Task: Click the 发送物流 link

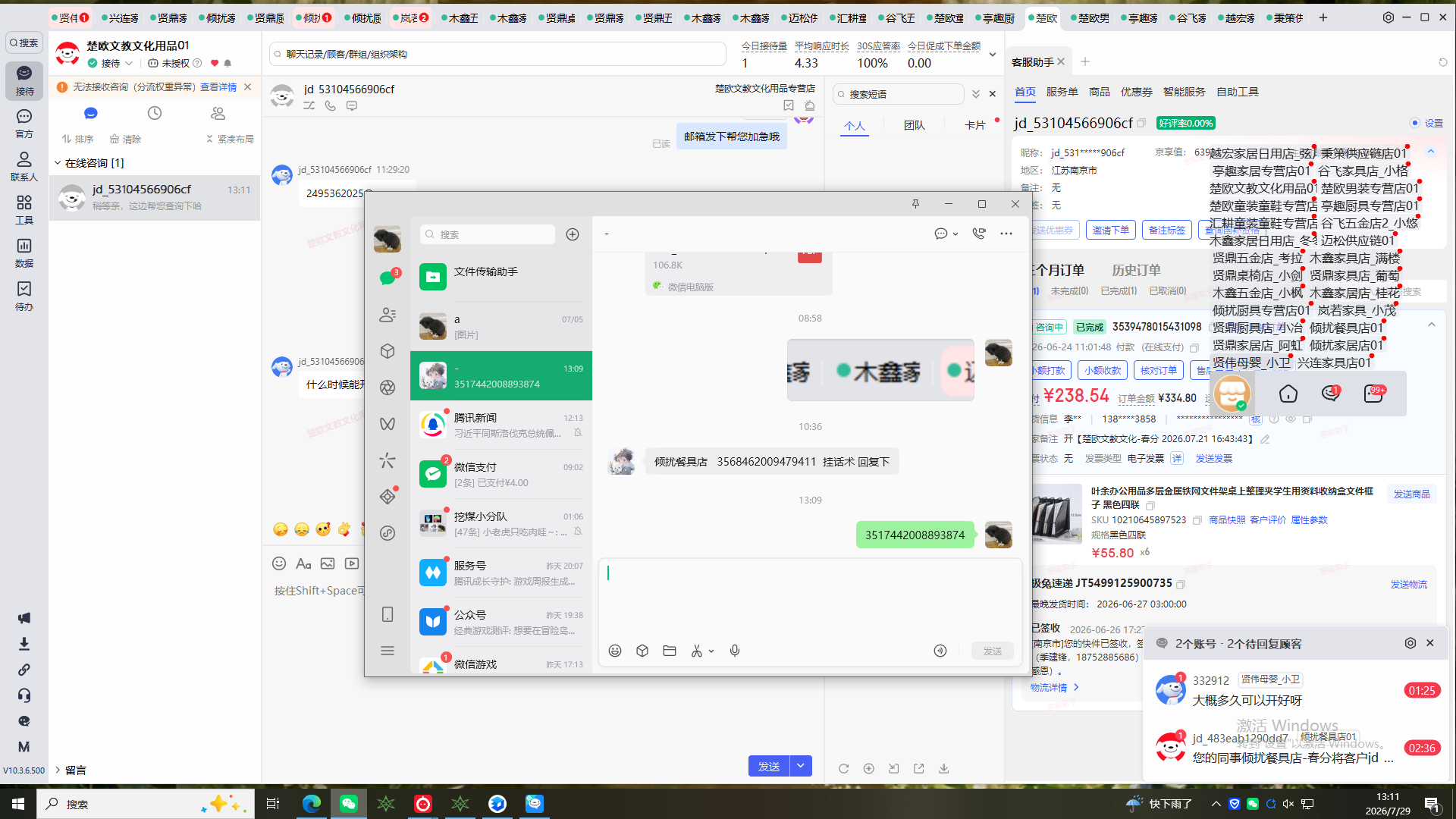Action: coord(1408,584)
